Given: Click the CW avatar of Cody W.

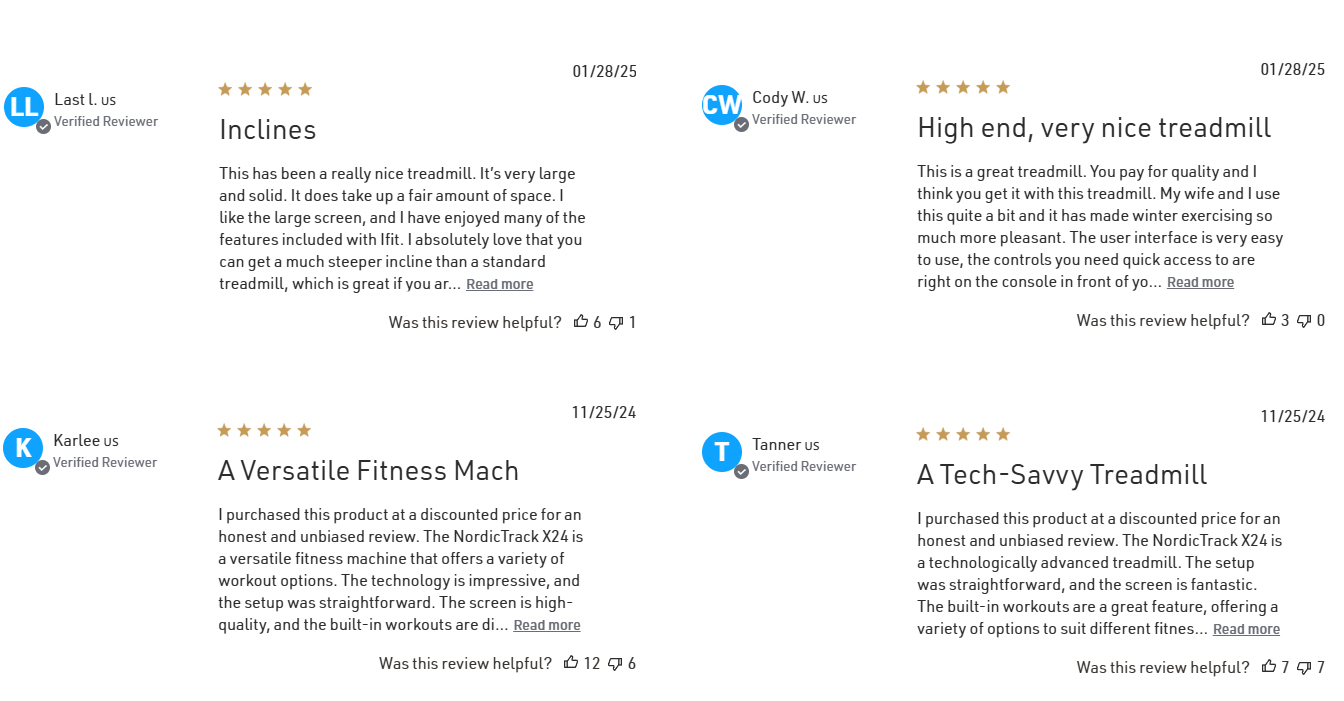Looking at the screenshot, I should (722, 105).
